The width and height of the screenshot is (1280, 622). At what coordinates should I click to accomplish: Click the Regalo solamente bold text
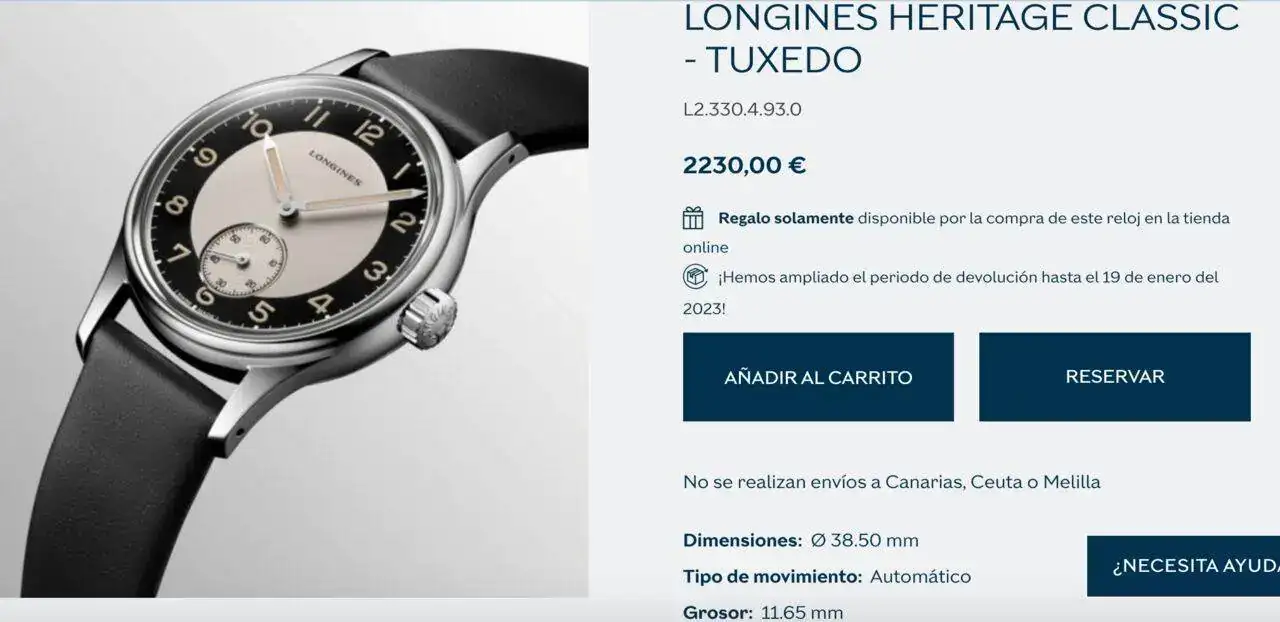[786, 218]
